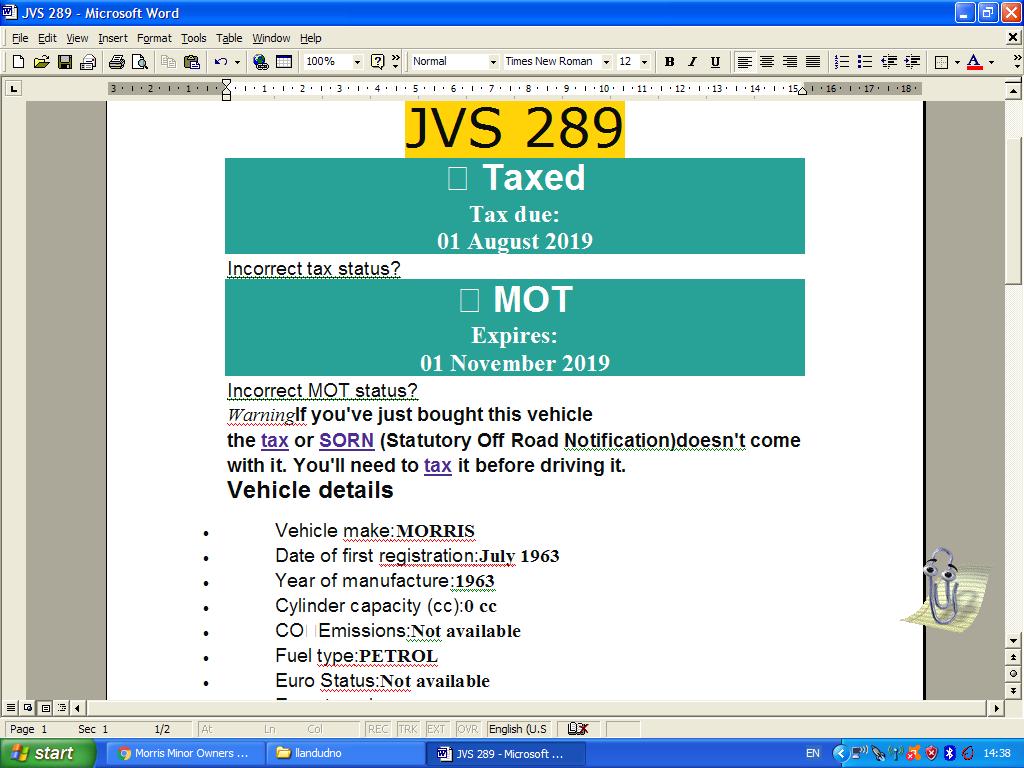
Task: Click the Copy icon
Action: [168, 62]
